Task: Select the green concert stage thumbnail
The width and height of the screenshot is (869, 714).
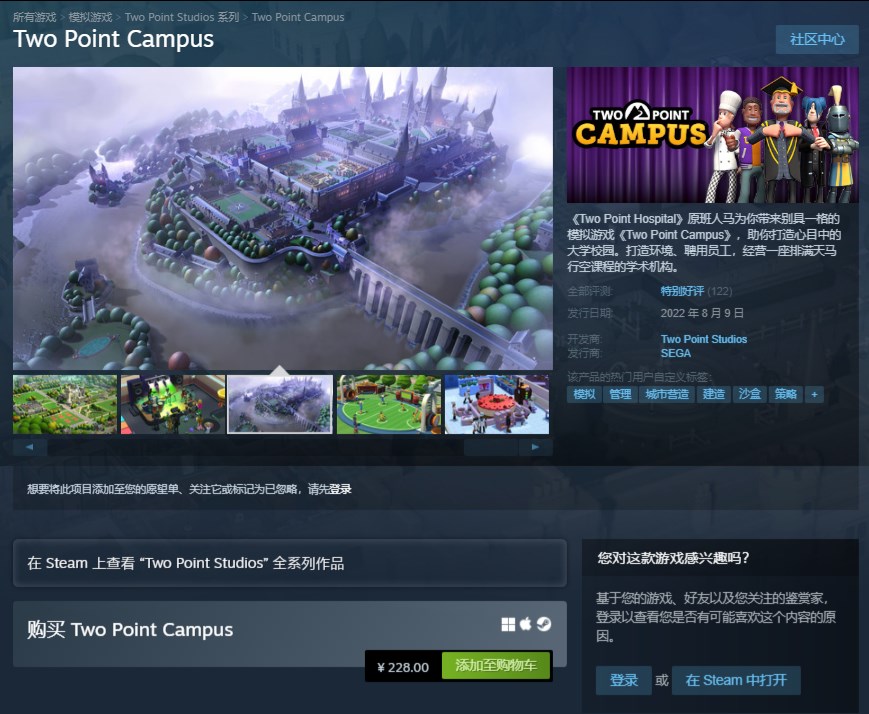Action: (173, 404)
